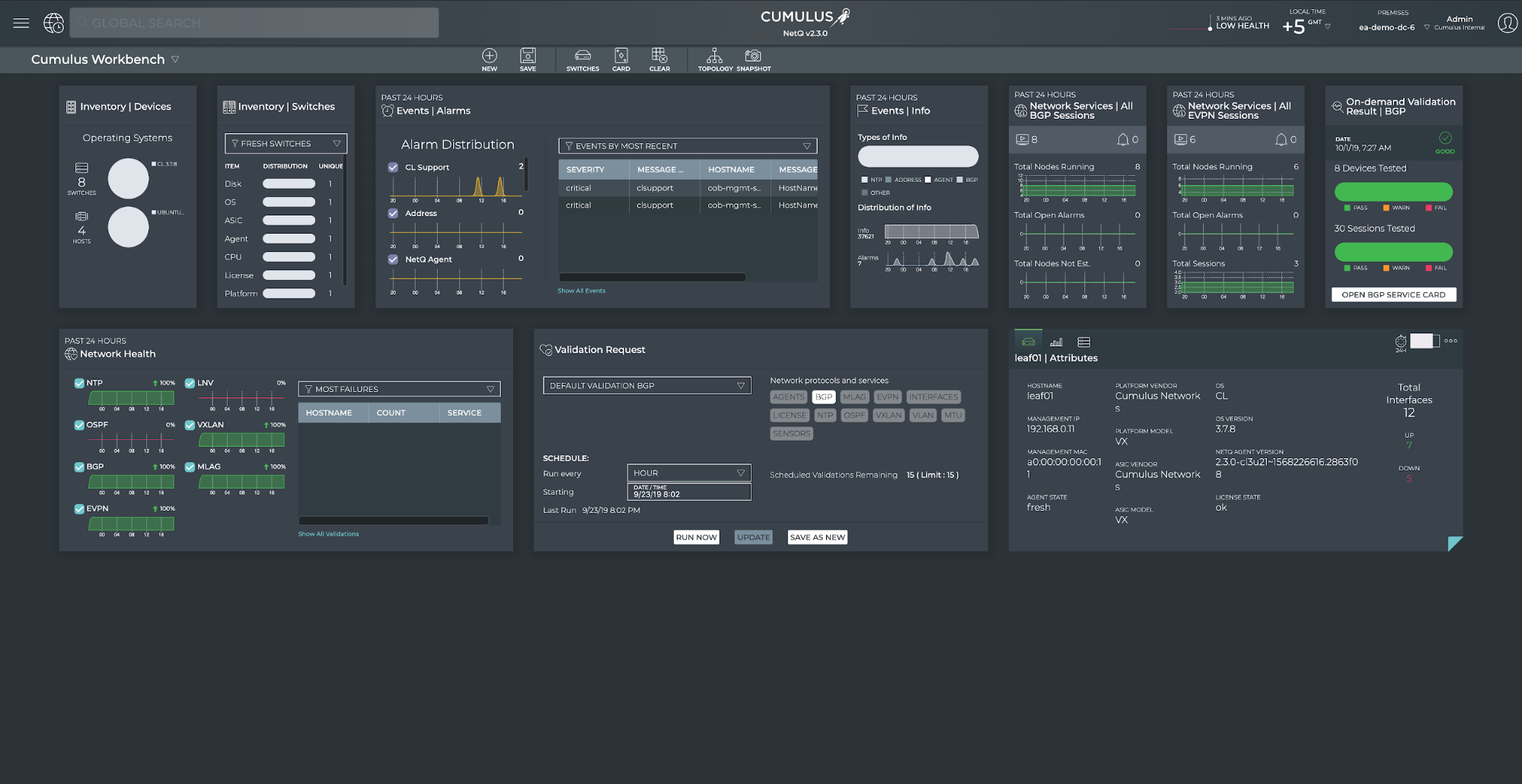Disable the NTP checkbox in Network Health
The width and height of the screenshot is (1522, 784).
click(79, 382)
